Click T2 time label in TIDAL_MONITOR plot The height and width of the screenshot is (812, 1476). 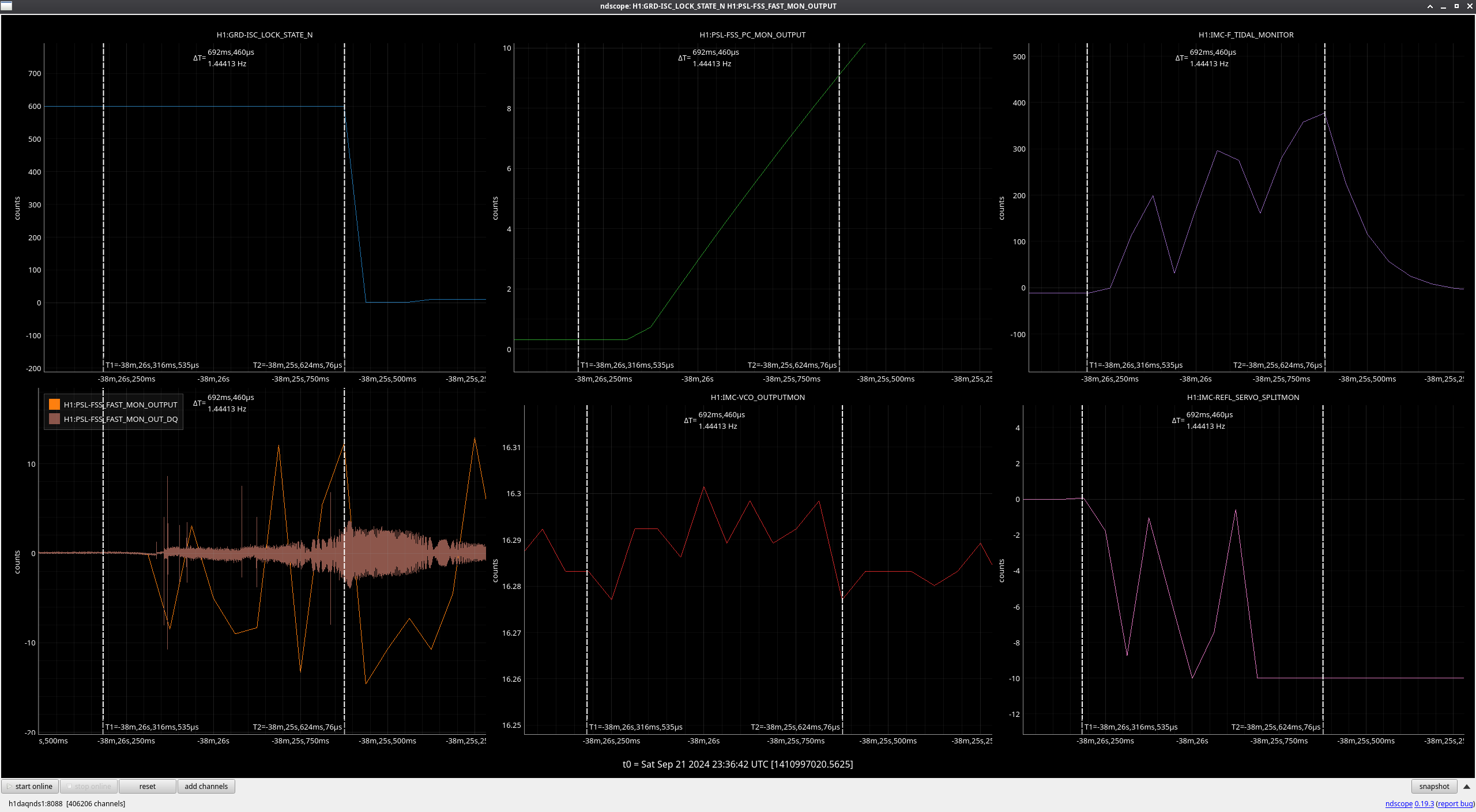click(1278, 365)
